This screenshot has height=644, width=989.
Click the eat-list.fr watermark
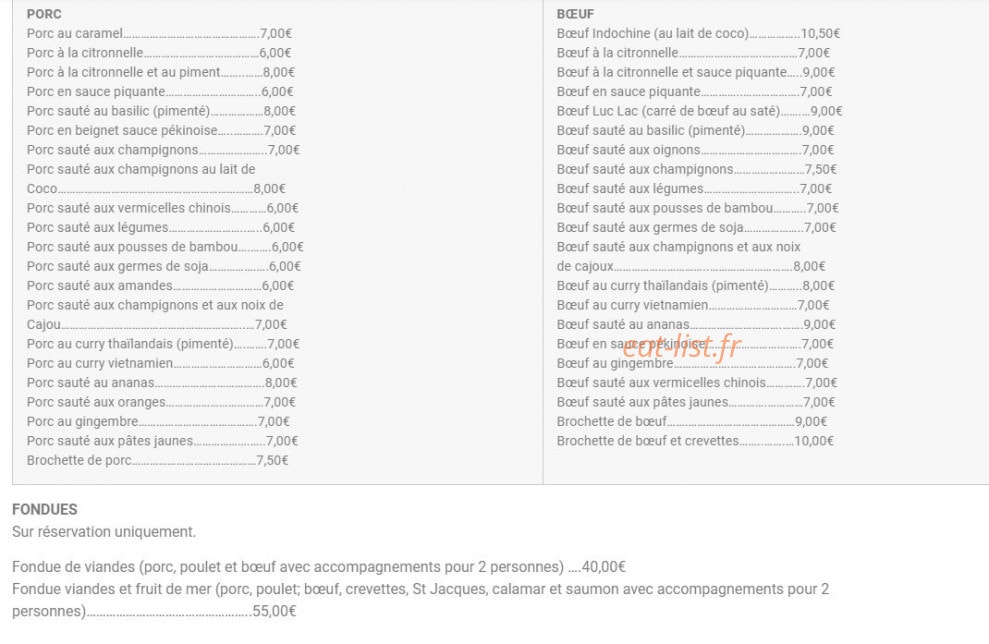point(681,346)
